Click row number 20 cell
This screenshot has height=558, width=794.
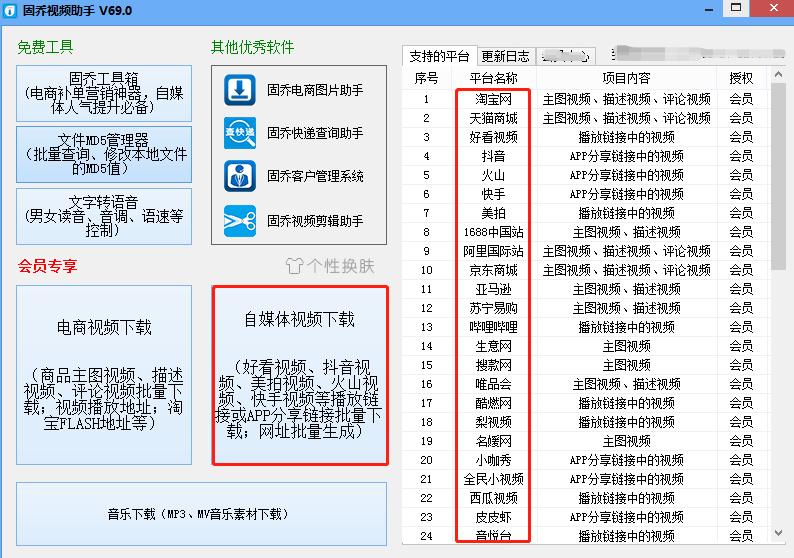click(426, 460)
